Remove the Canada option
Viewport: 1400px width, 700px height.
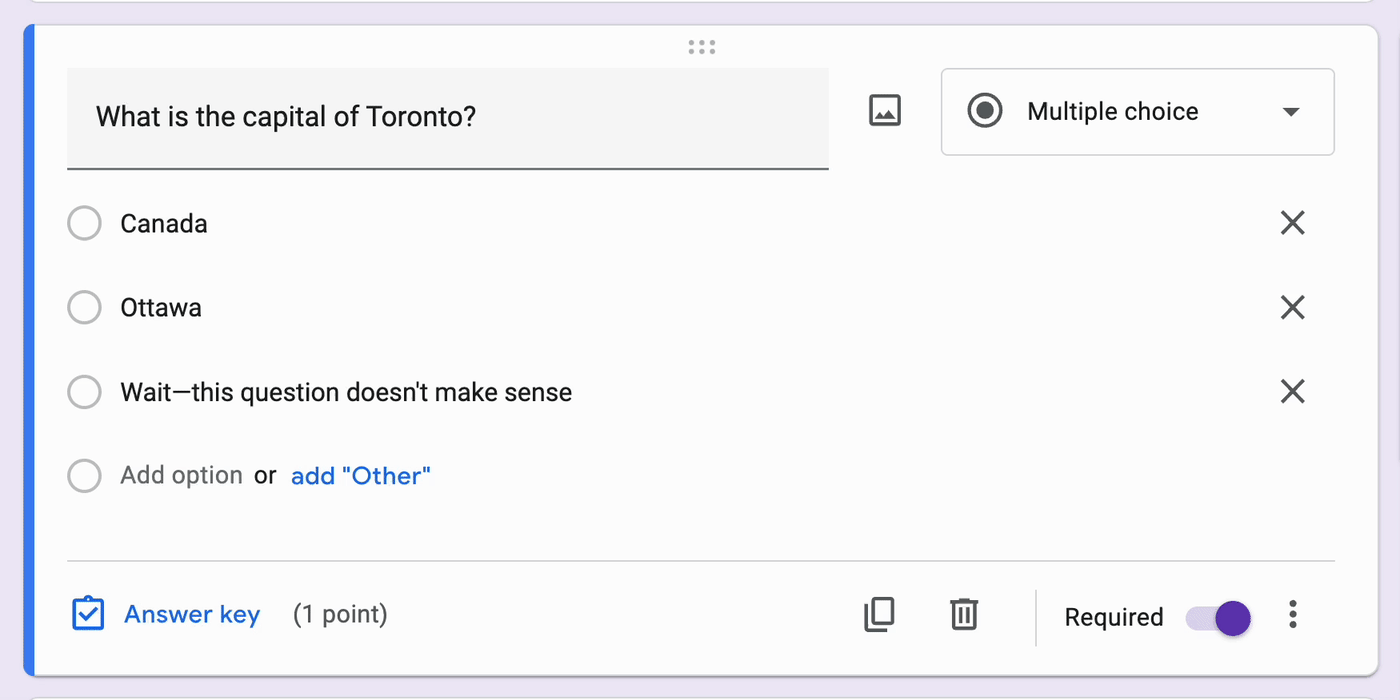click(x=1292, y=224)
